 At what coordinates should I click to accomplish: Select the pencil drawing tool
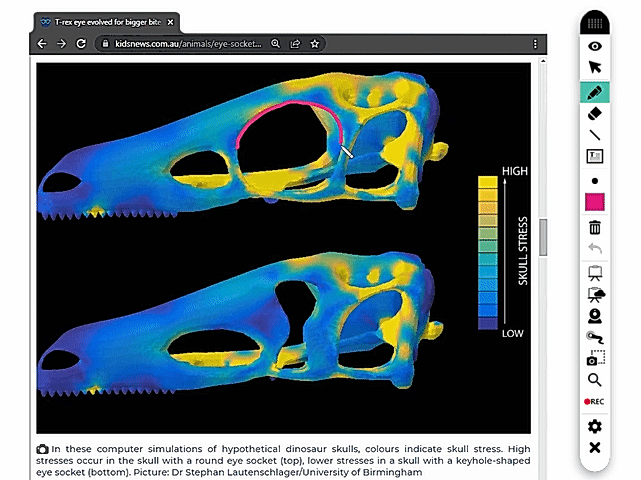coord(595,91)
